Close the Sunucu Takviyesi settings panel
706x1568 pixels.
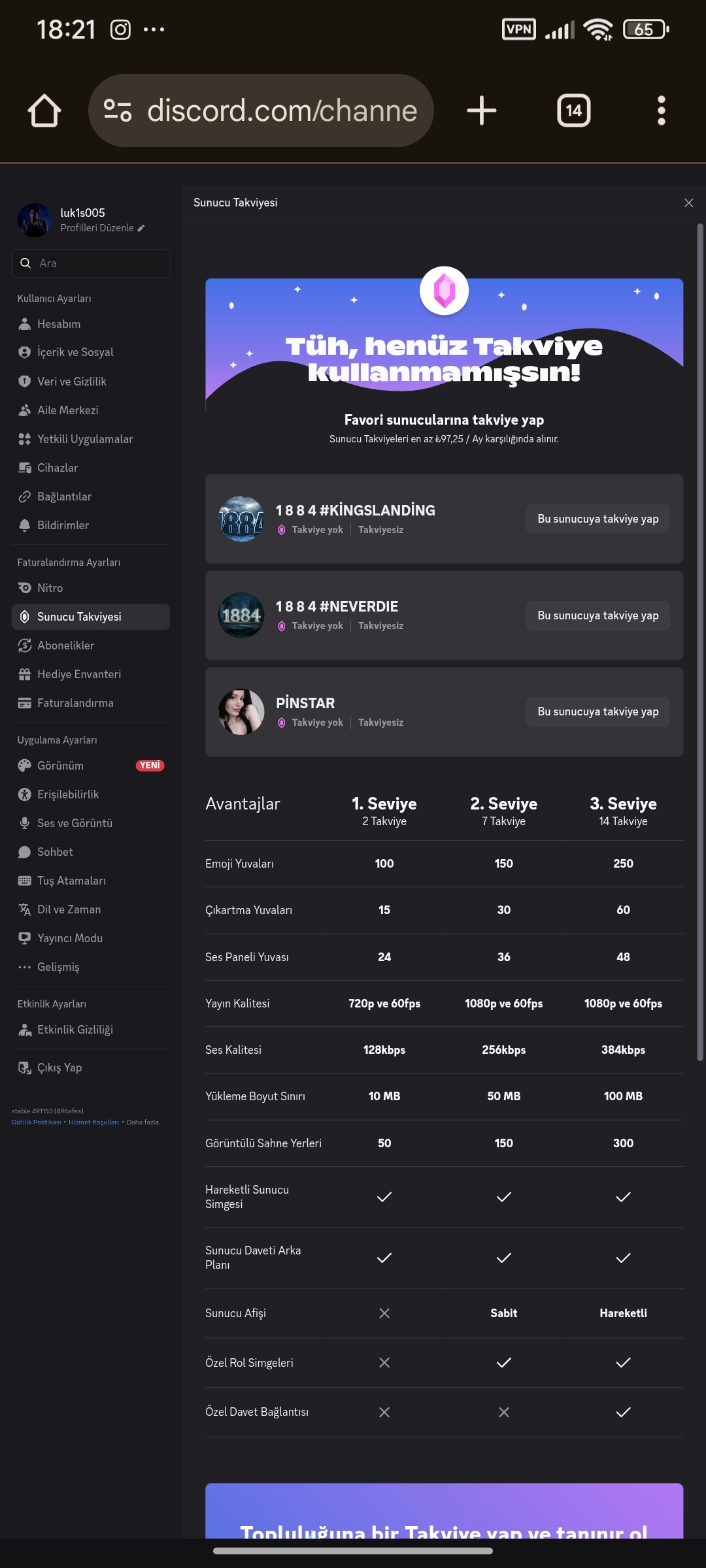(x=688, y=203)
